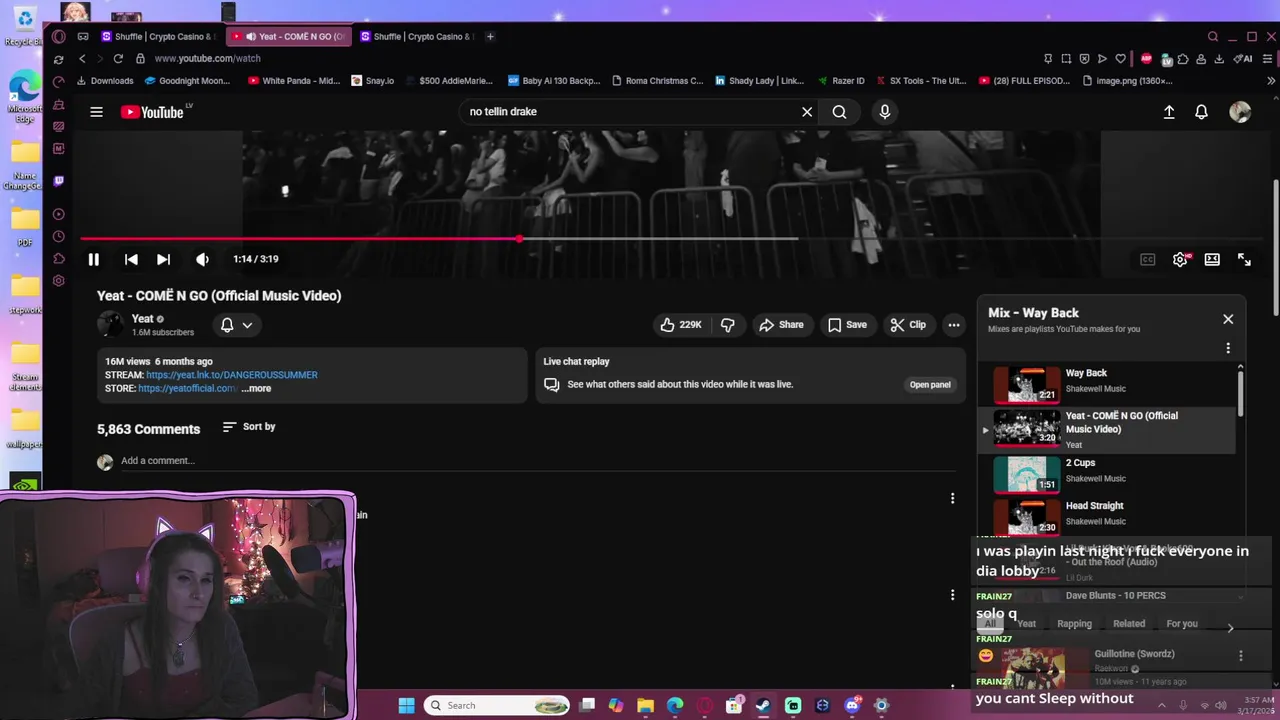Open the yeatofficial store link
Screen dimensions: 1280x720
coord(187,388)
